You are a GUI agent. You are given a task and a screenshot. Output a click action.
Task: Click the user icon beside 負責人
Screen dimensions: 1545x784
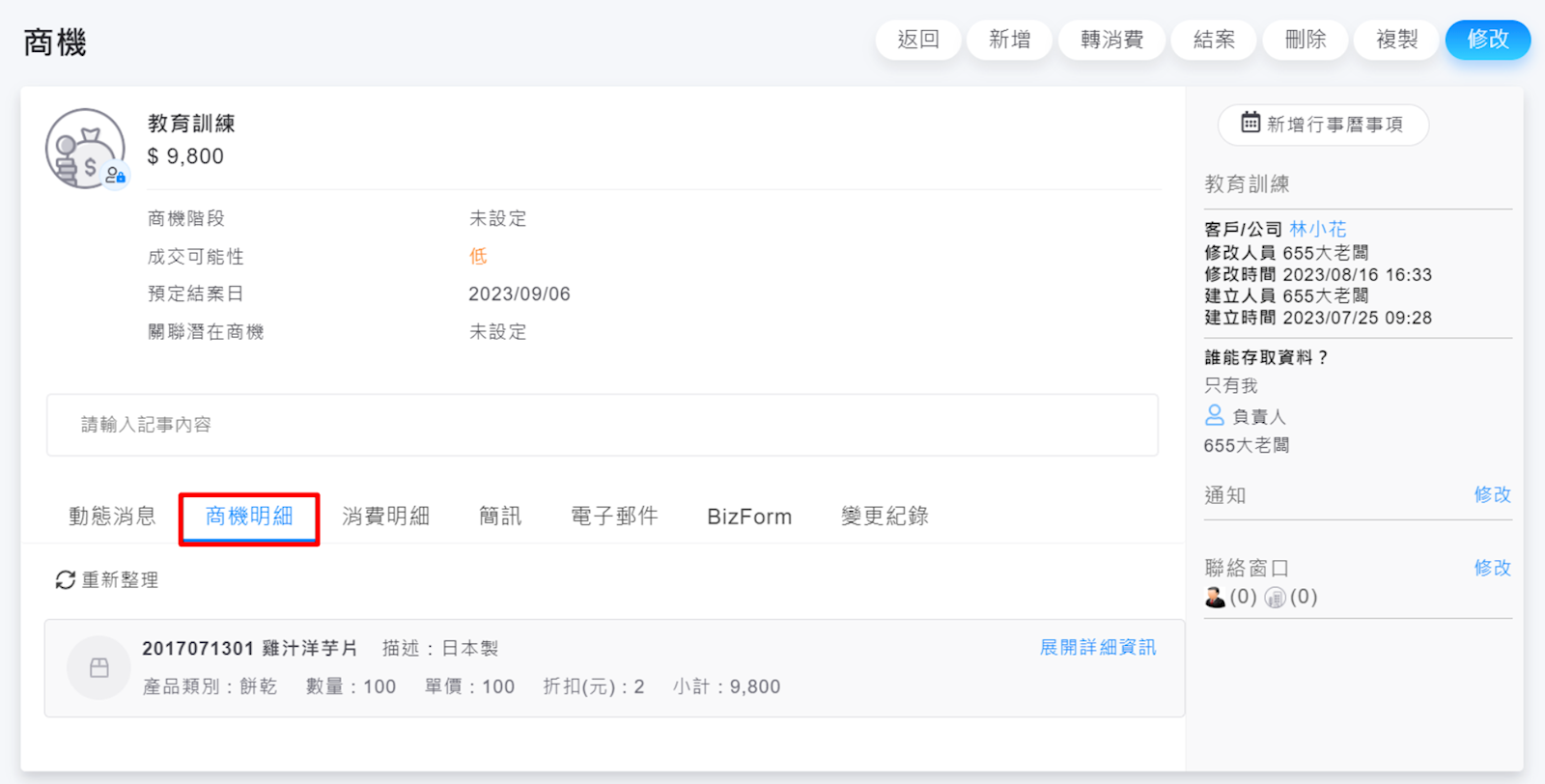point(1215,415)
